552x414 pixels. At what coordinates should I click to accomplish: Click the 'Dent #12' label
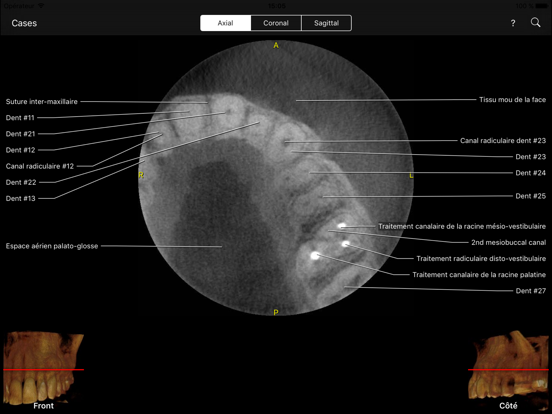20,150
